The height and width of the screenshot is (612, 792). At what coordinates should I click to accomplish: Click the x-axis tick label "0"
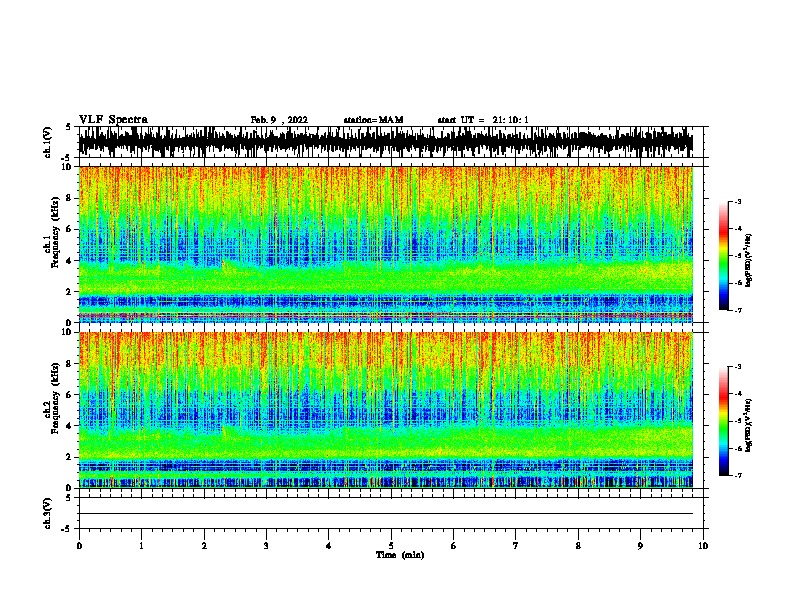point(79,546)
